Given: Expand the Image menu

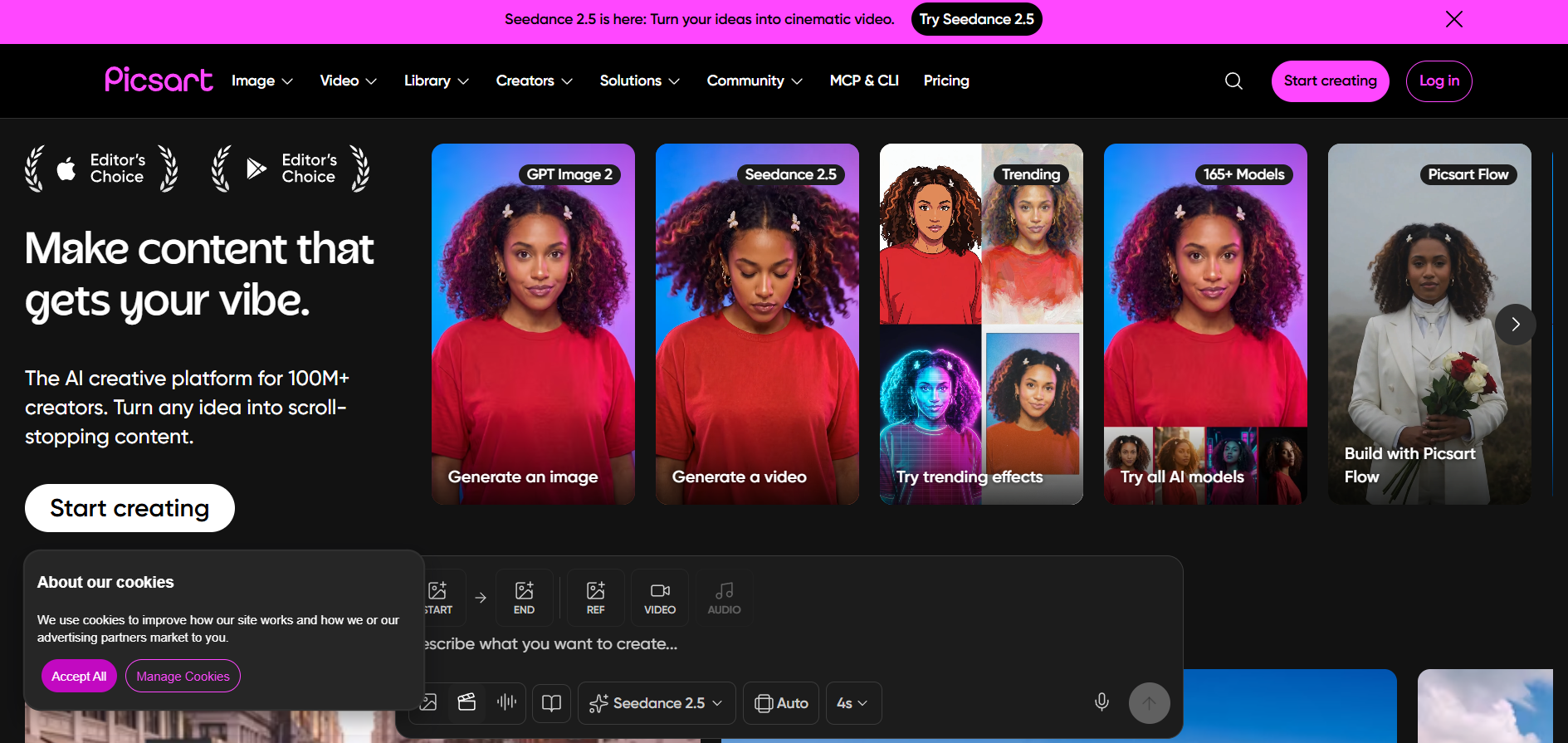Looking at the screenshot, I should [262, 81].
